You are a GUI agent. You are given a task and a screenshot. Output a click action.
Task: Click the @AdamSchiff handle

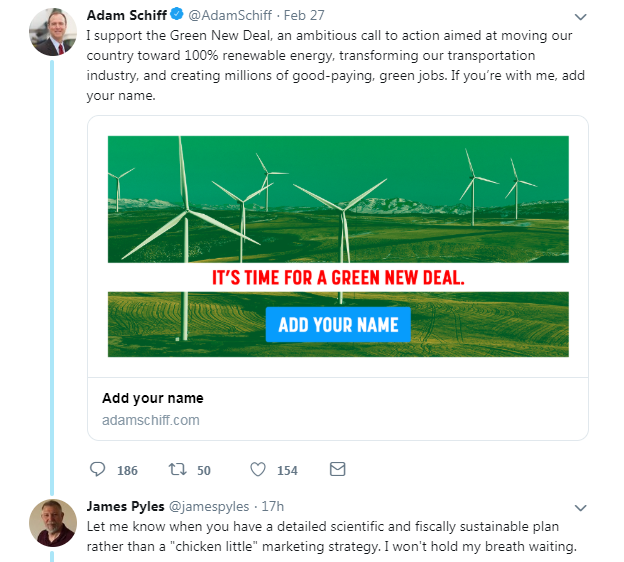click(x=229, y=16)
